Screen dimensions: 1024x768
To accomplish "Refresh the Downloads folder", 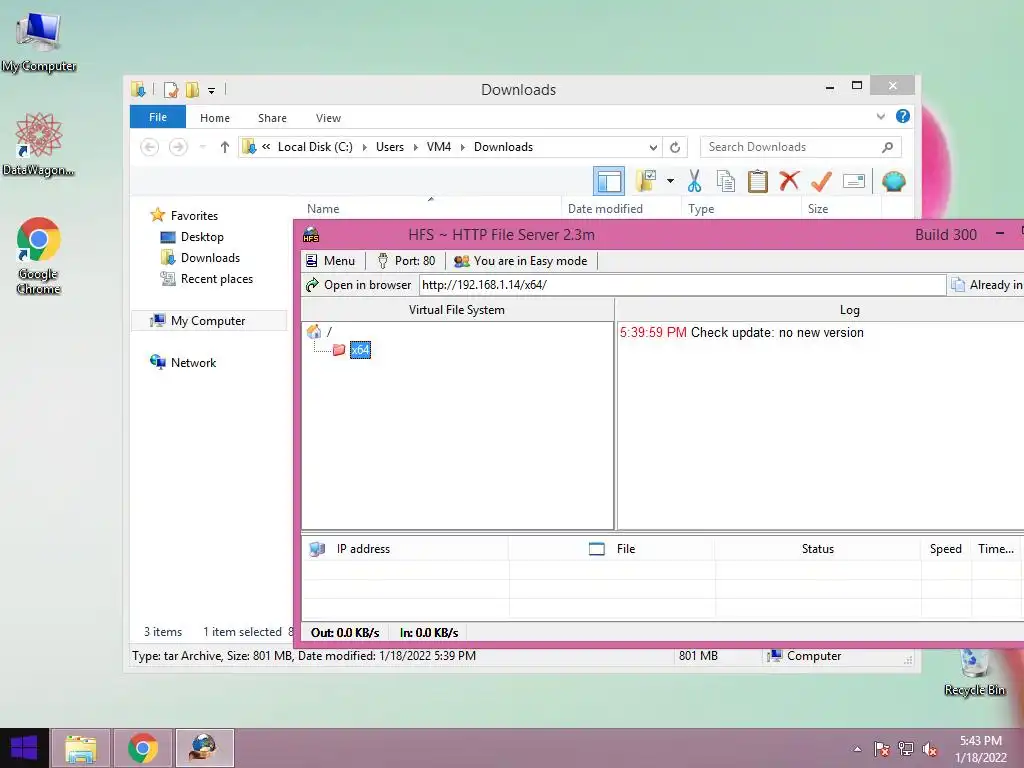I will (x=675, y=148).
